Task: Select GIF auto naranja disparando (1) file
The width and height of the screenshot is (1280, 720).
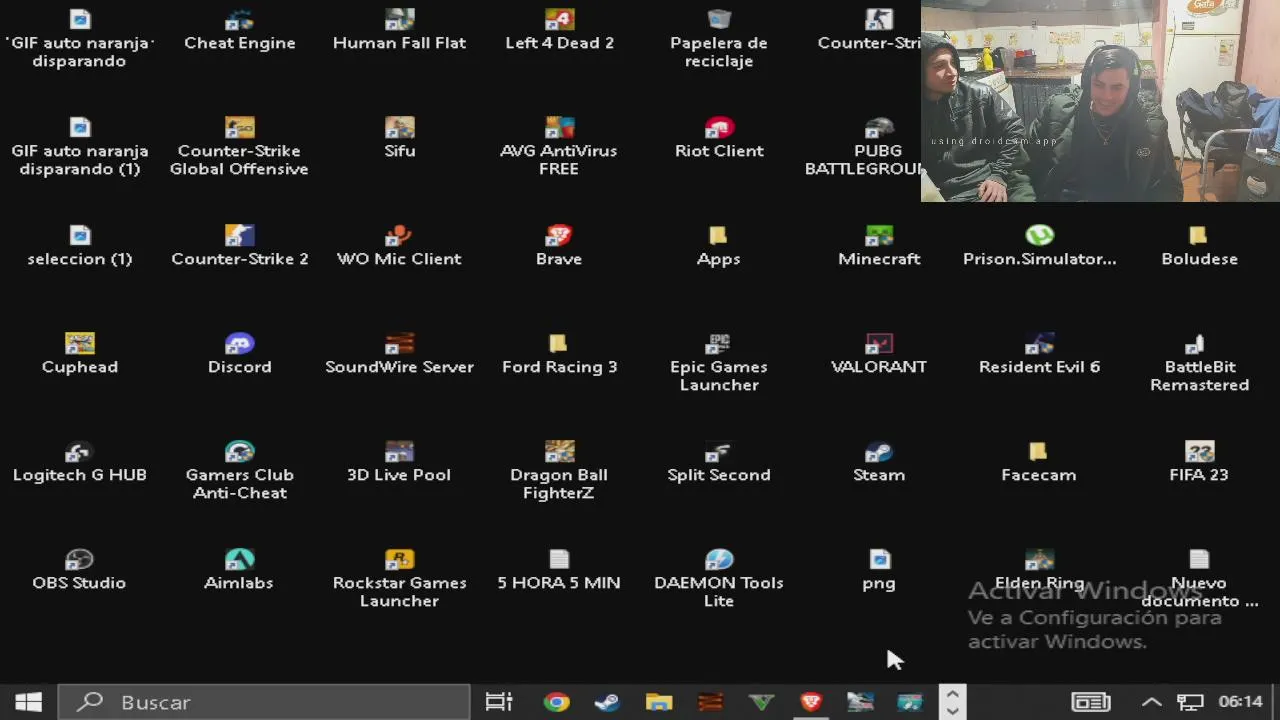Action: pyautogui.click(x=79, y=147)
